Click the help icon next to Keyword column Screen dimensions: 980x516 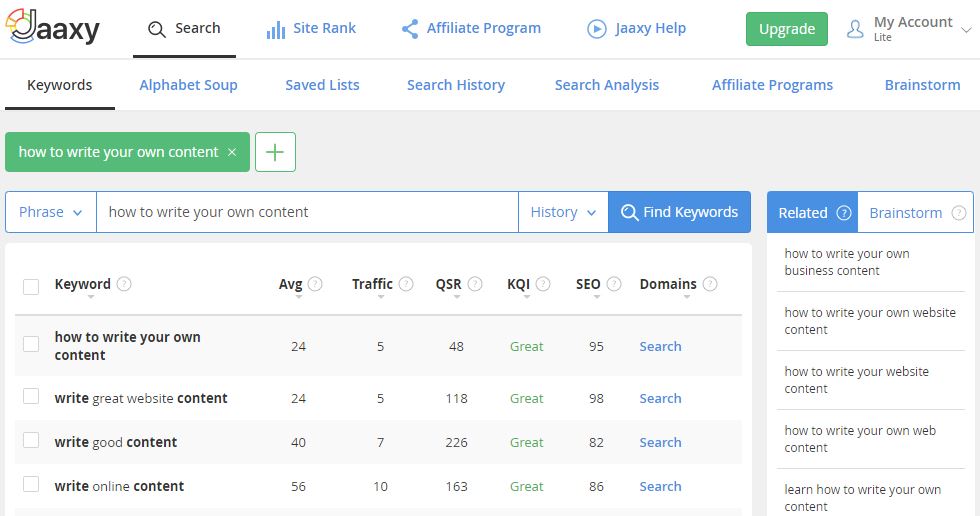click(124, 284)
